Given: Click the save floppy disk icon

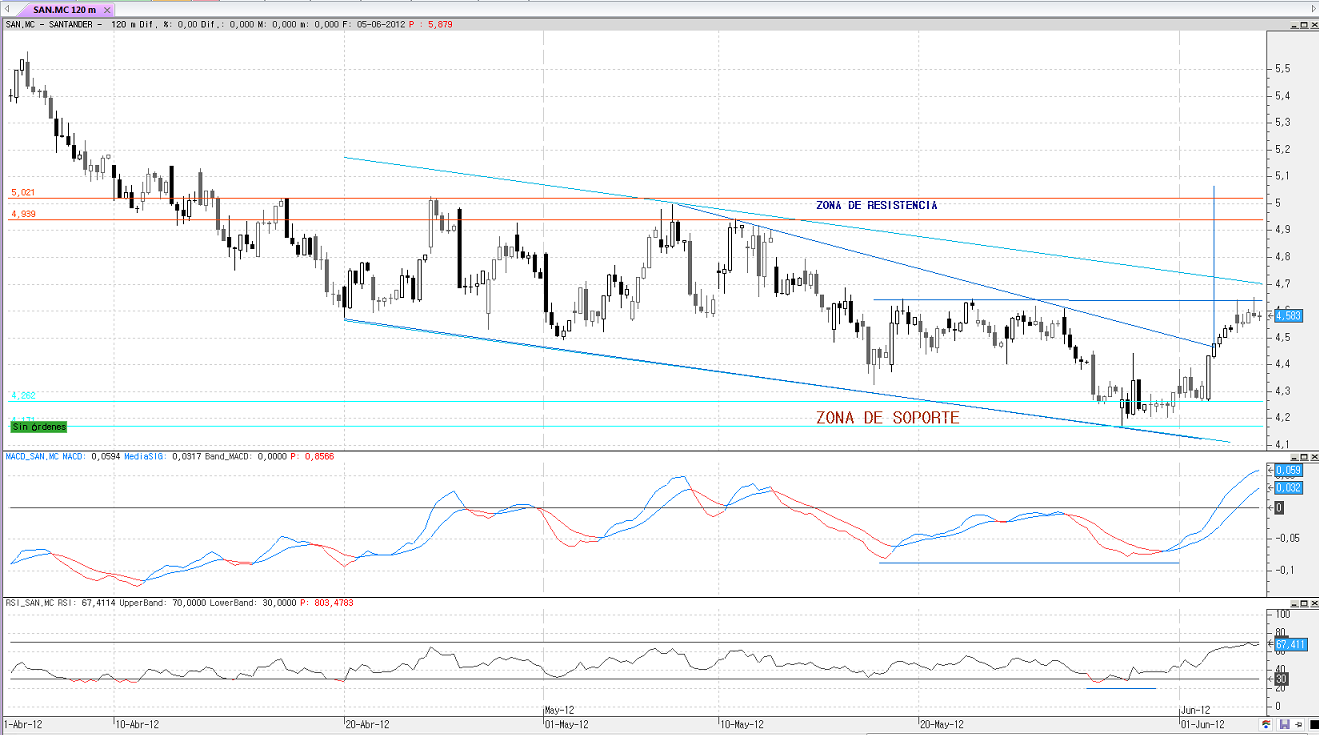Looking at the screenshot, I should tap(1284, 723).
